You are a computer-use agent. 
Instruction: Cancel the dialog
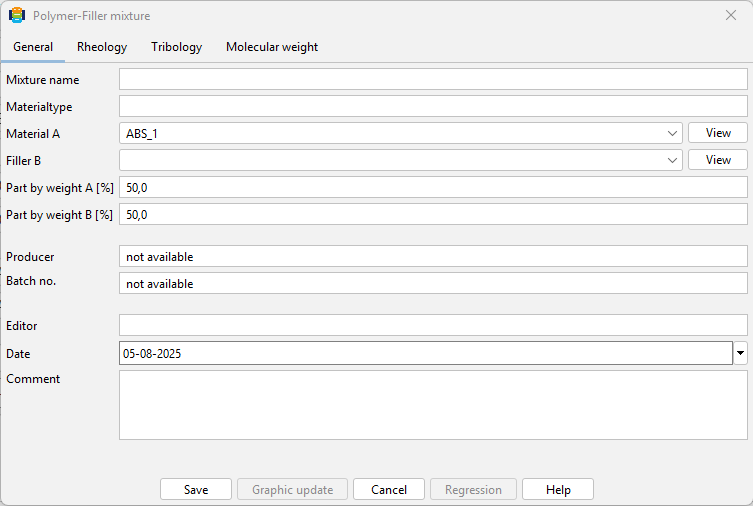click(x=389, y=489)
